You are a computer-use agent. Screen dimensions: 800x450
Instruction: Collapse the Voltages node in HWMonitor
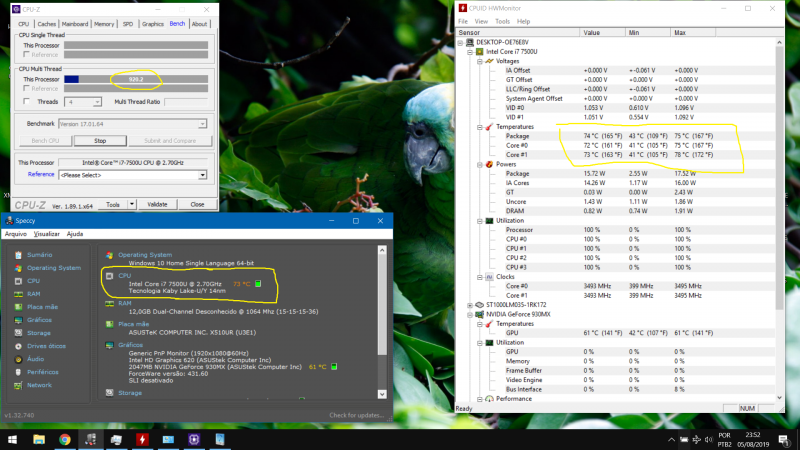coord(480,61)
